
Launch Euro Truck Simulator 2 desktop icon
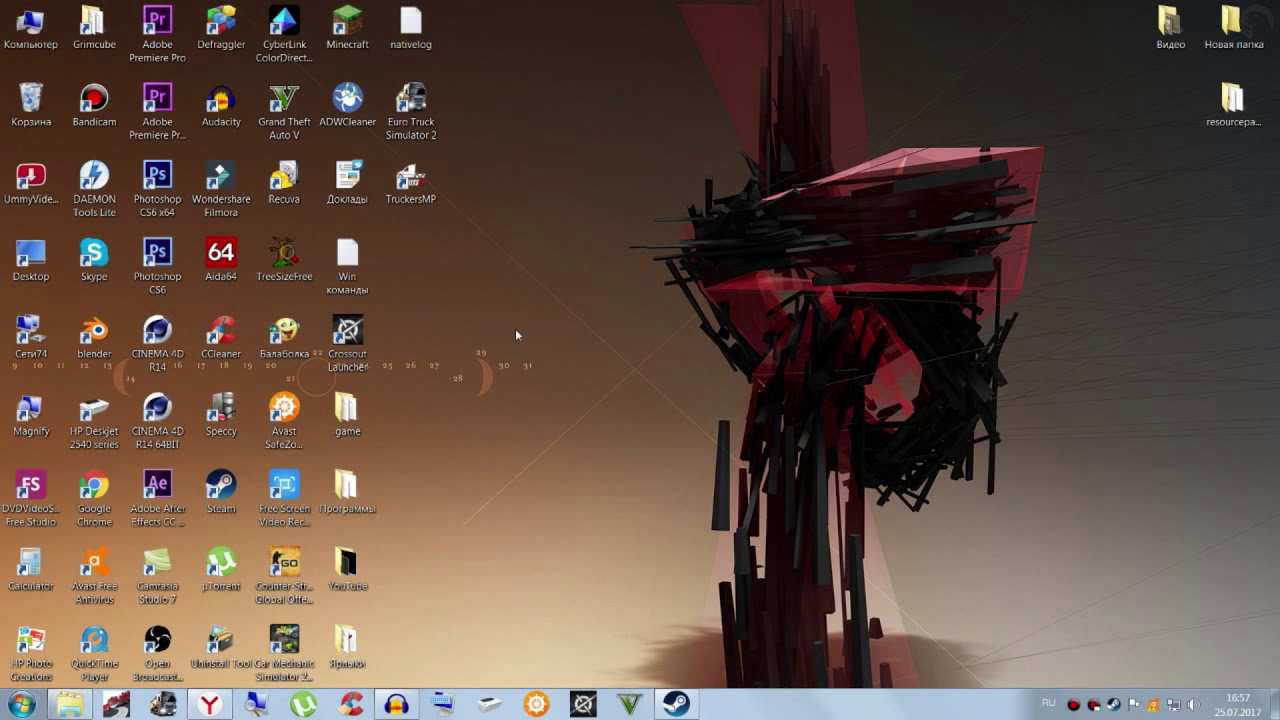411,112
